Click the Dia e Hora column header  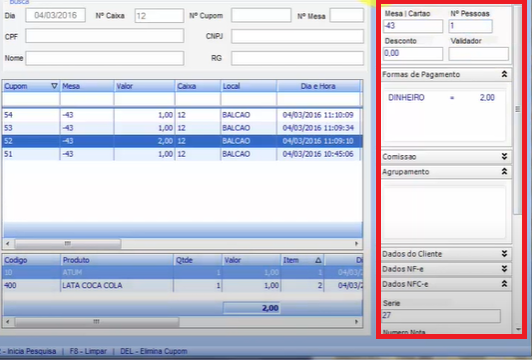pyautogui.click(x=318, y=86)
